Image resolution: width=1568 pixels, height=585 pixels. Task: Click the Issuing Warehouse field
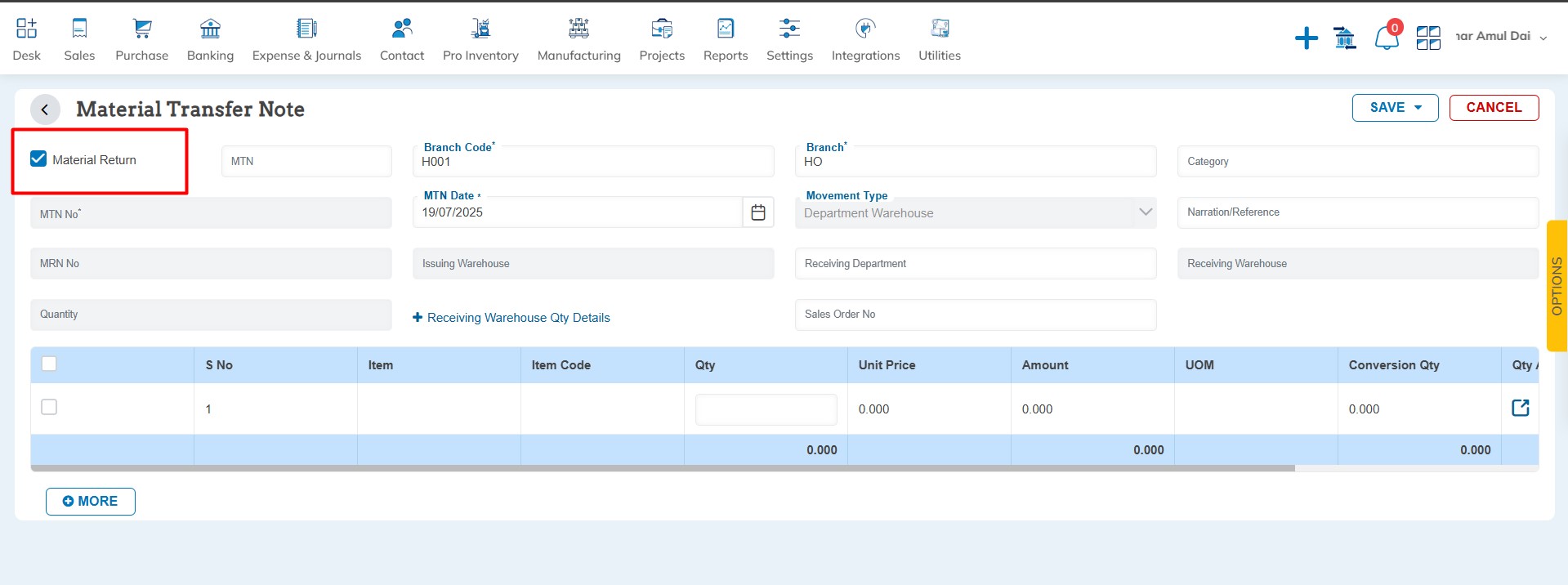(x=593, y=264)
